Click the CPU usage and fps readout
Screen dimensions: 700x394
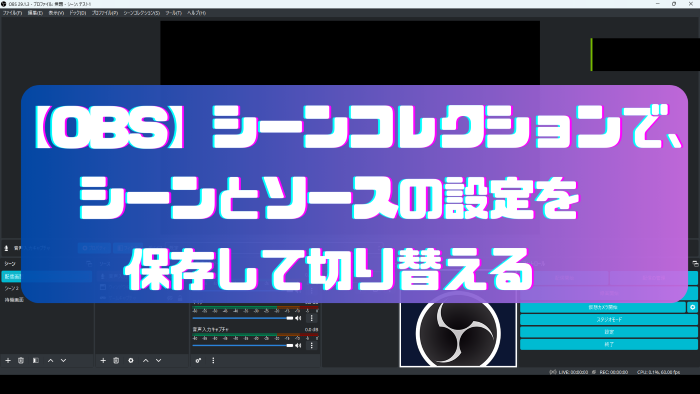tap(658, 372)
